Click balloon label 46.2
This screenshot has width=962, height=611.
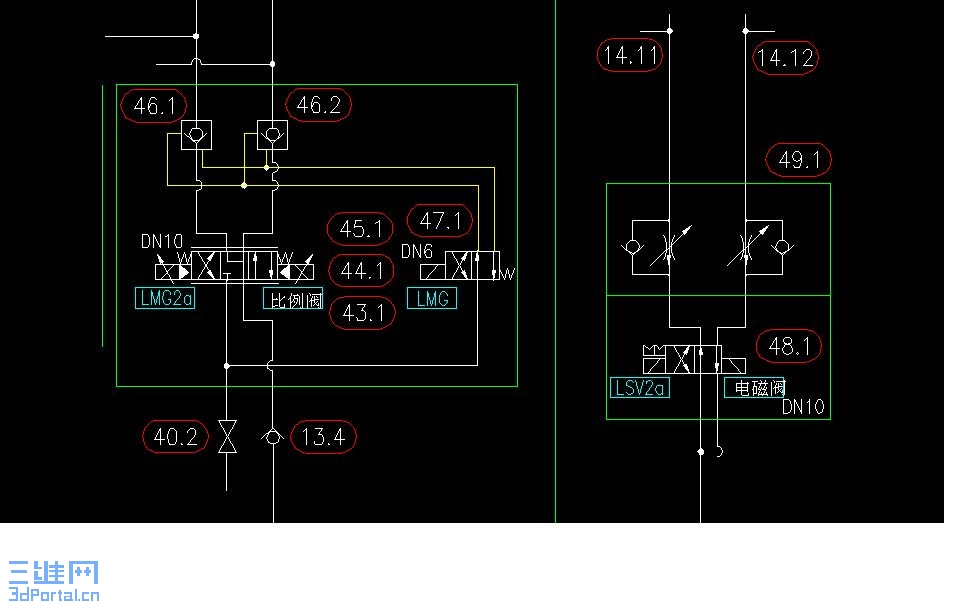(x=318, y=105)
